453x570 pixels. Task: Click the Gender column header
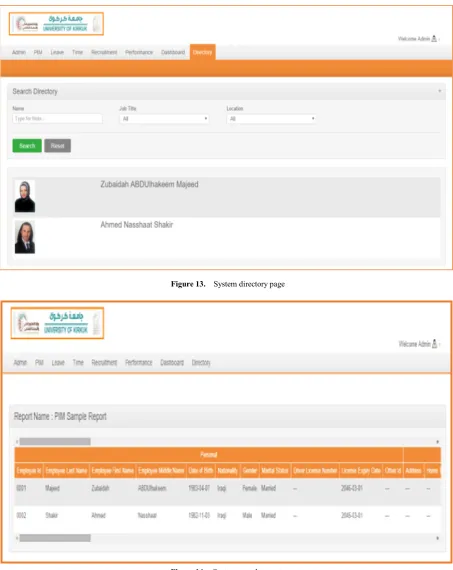pyautogui.click(x=250, y=470)
